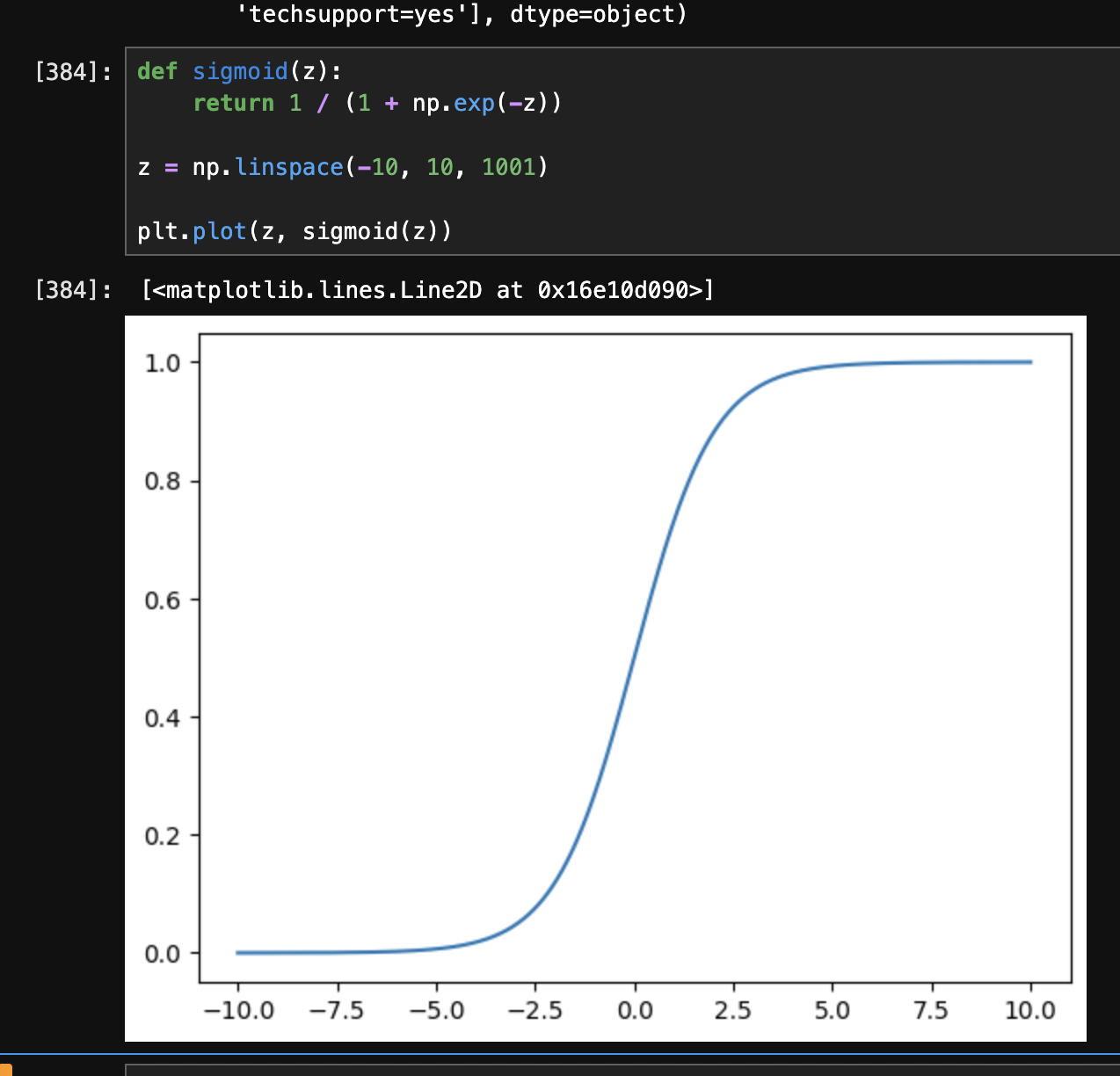Screen dimensions: 1120x1076
Task: Select the output prompt [384] label
Action: pyautogui.click(x=73, y=290)
